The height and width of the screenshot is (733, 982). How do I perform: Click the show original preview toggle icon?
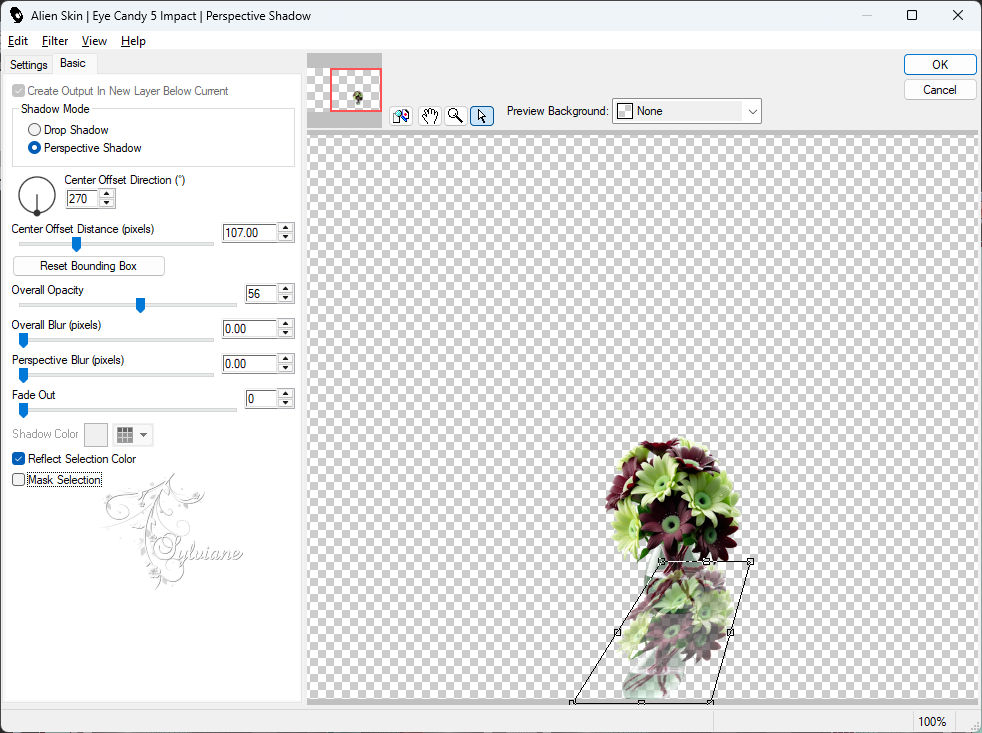click(401, 116)
